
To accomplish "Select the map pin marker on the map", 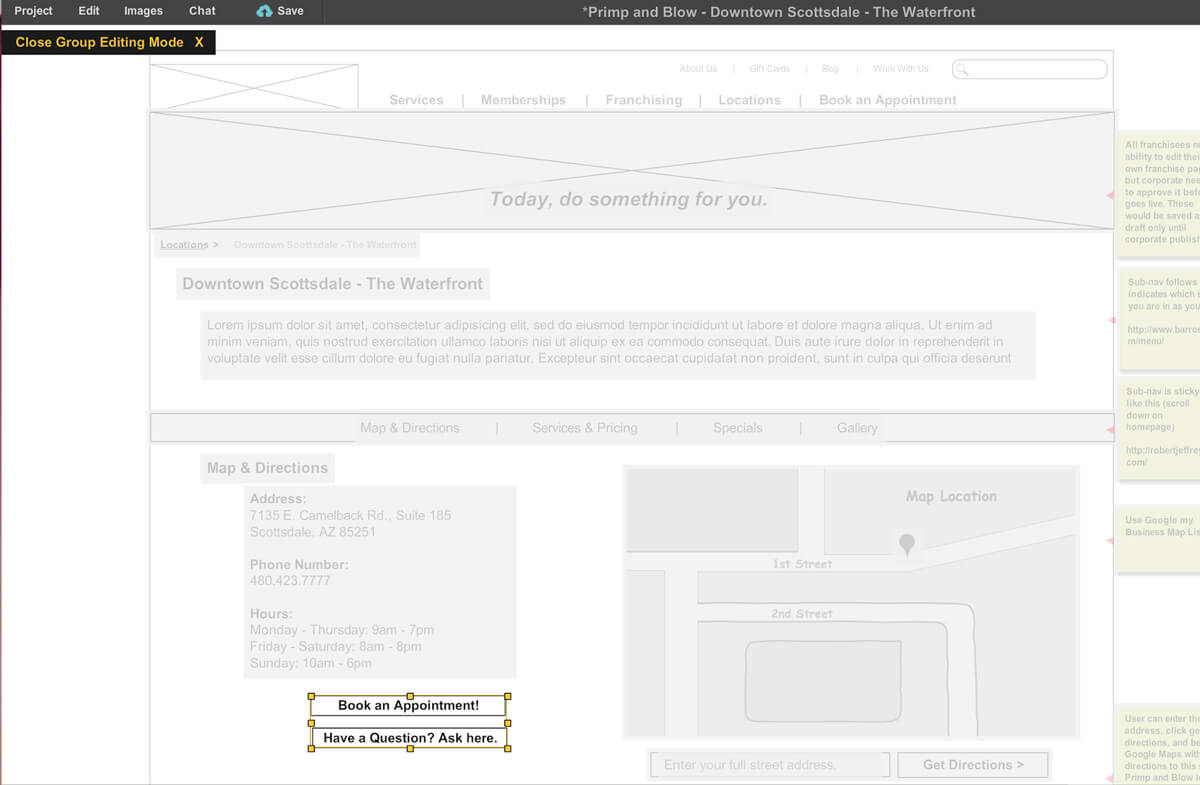I will [905, 542].
